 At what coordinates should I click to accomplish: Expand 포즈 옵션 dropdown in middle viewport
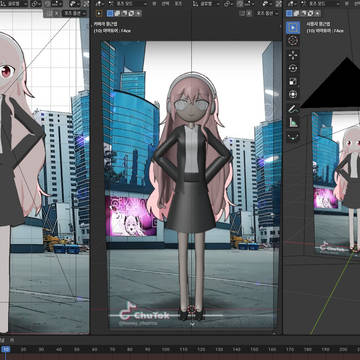(x=268, y=13)
